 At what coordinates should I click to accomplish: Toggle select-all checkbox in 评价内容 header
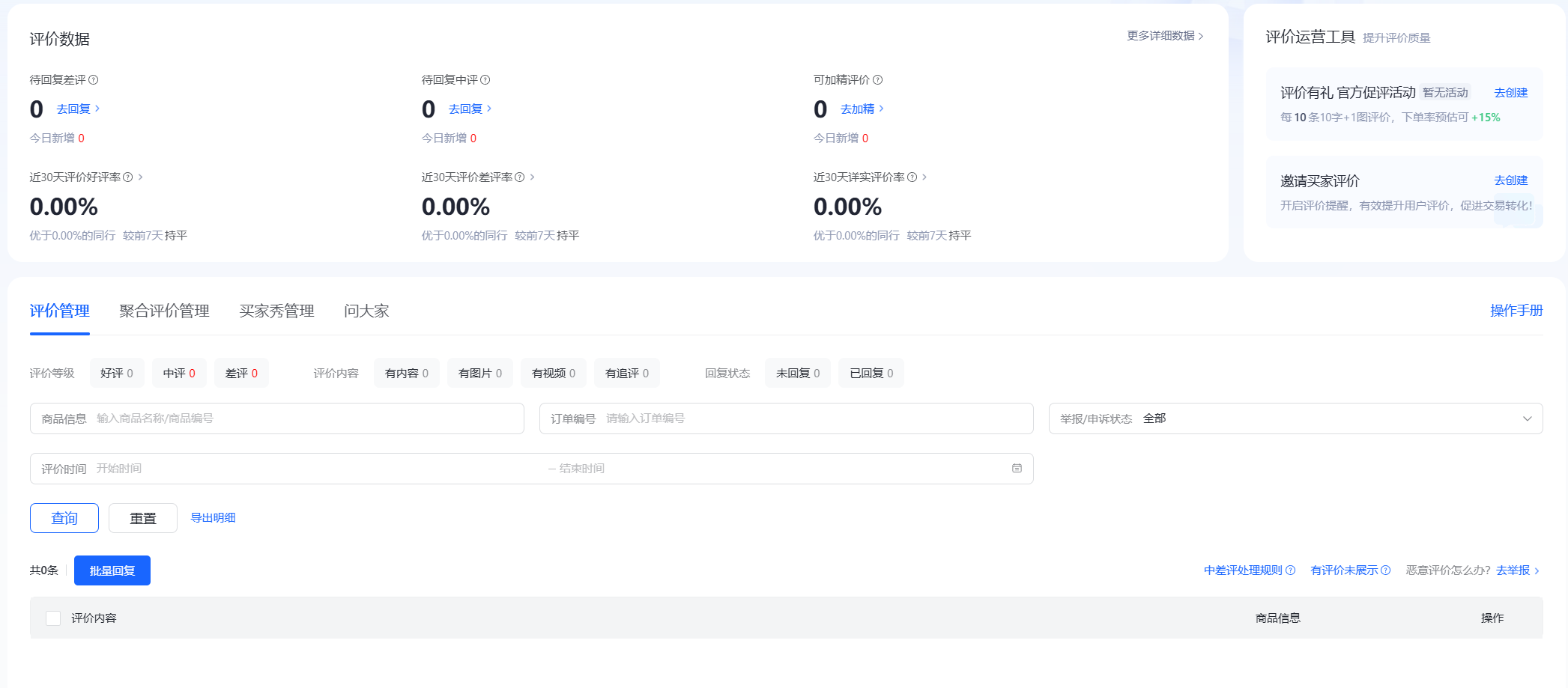[x=53, y=618]
